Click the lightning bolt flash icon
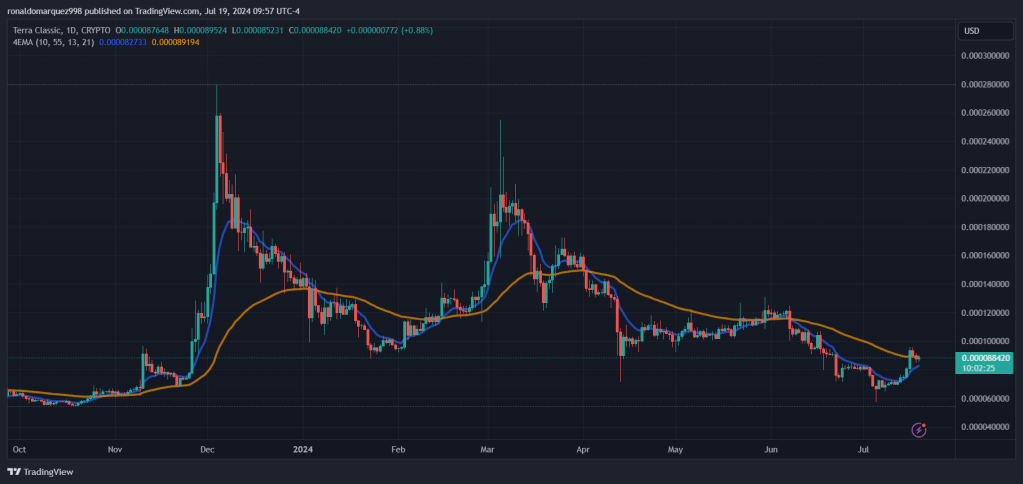1023x484 pixels. click(x=919, y=430)
